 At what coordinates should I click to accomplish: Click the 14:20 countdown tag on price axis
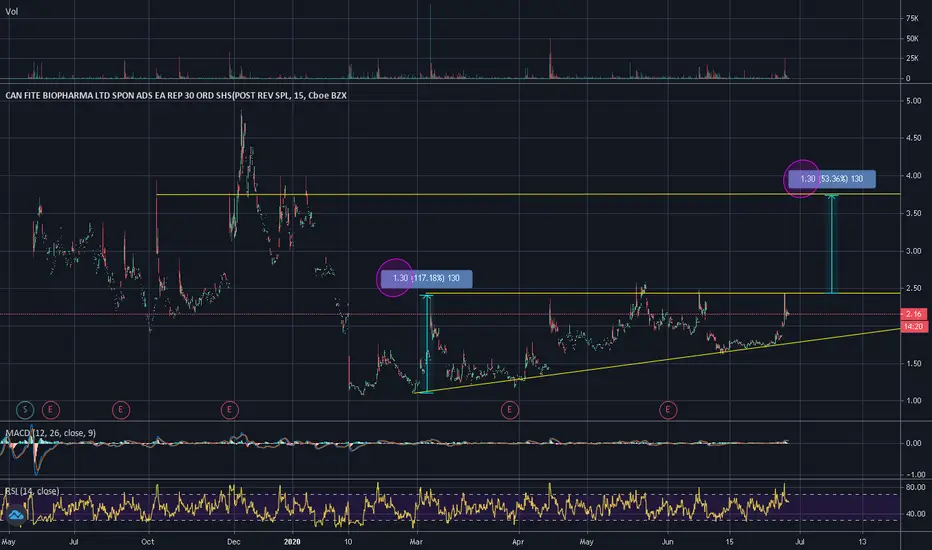914,326
